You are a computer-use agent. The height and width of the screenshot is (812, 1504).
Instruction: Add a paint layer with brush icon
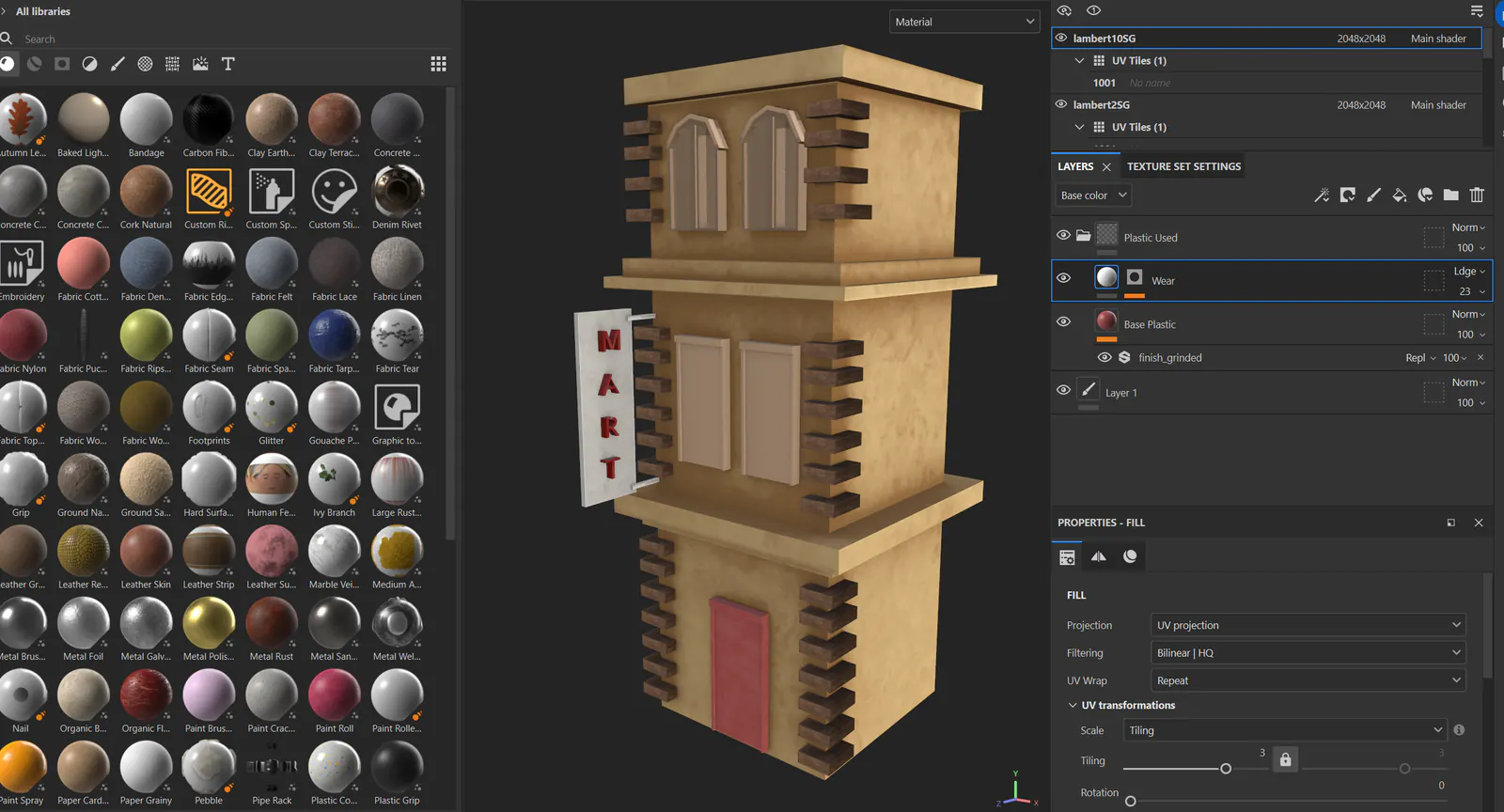[1373, 195]
